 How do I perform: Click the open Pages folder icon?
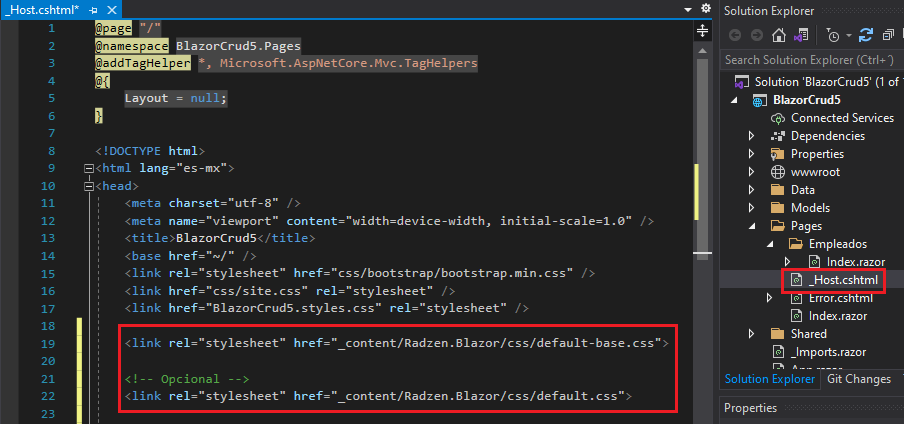point(778,226)
